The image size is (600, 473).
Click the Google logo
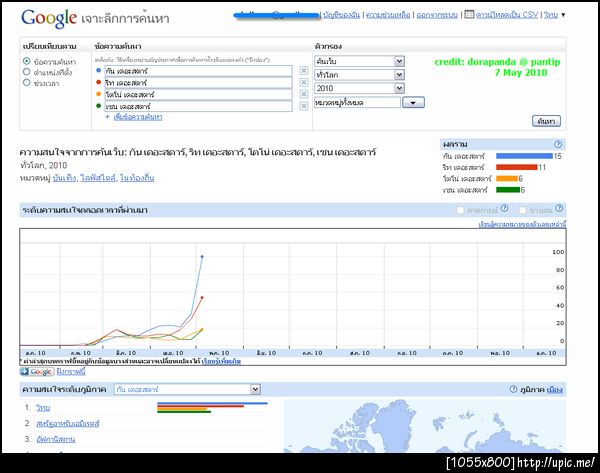coord(49,18)
